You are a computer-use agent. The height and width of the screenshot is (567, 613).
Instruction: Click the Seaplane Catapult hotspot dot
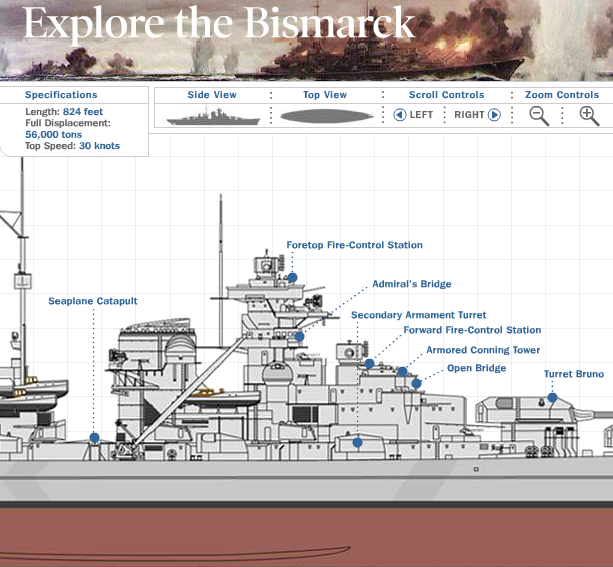point(94,438)
